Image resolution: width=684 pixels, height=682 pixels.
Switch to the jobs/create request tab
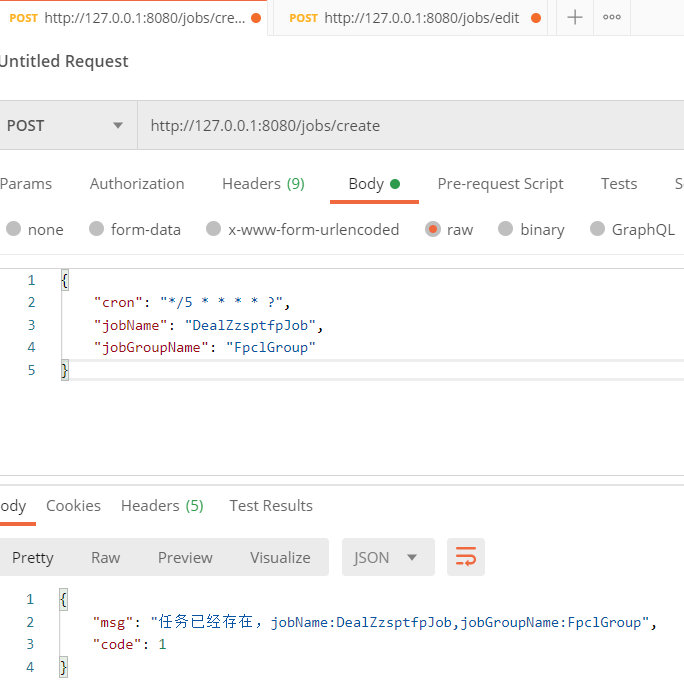133,18
